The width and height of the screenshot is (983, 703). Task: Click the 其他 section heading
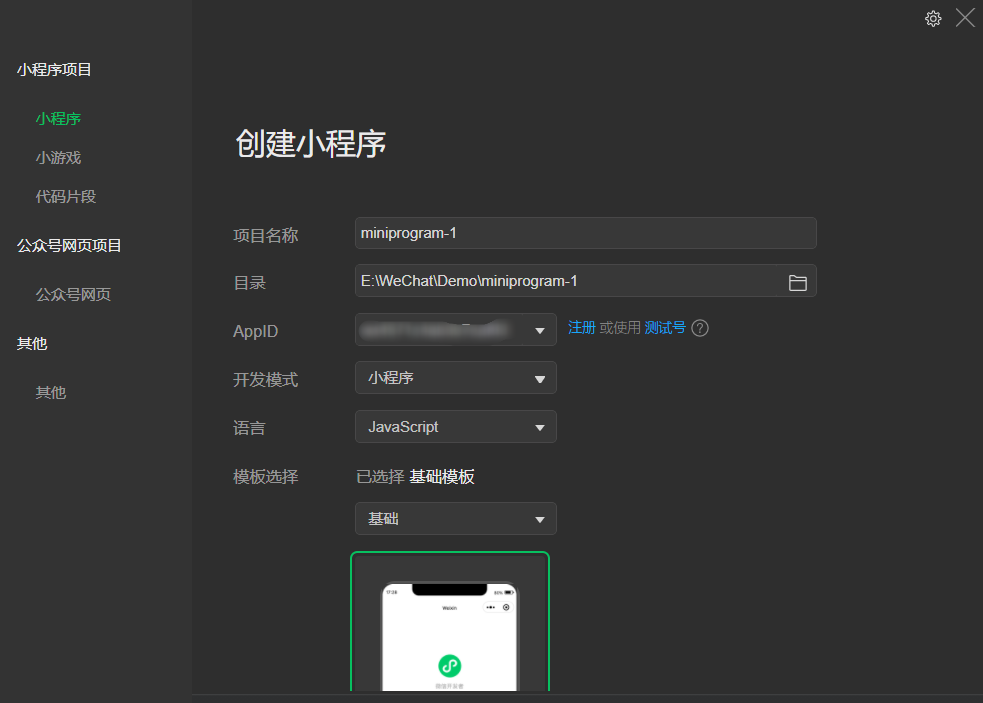(32, 343)
